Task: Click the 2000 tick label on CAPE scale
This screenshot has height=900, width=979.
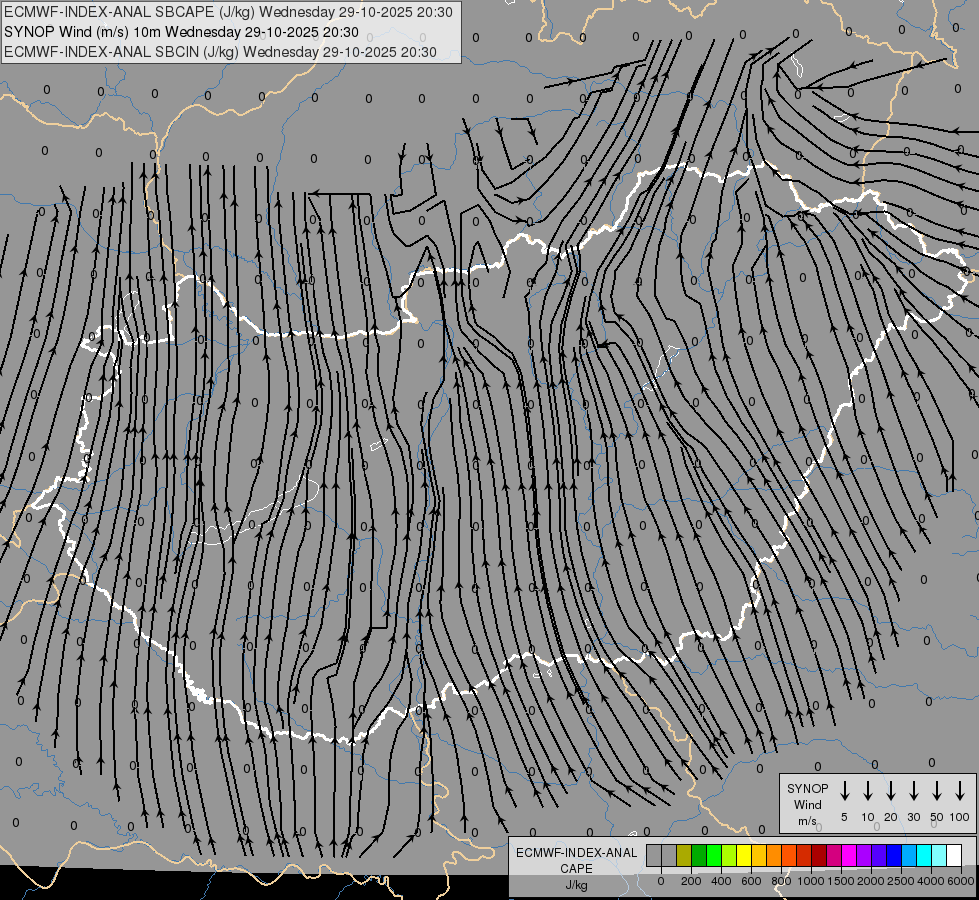Action: tap(871, 881)
